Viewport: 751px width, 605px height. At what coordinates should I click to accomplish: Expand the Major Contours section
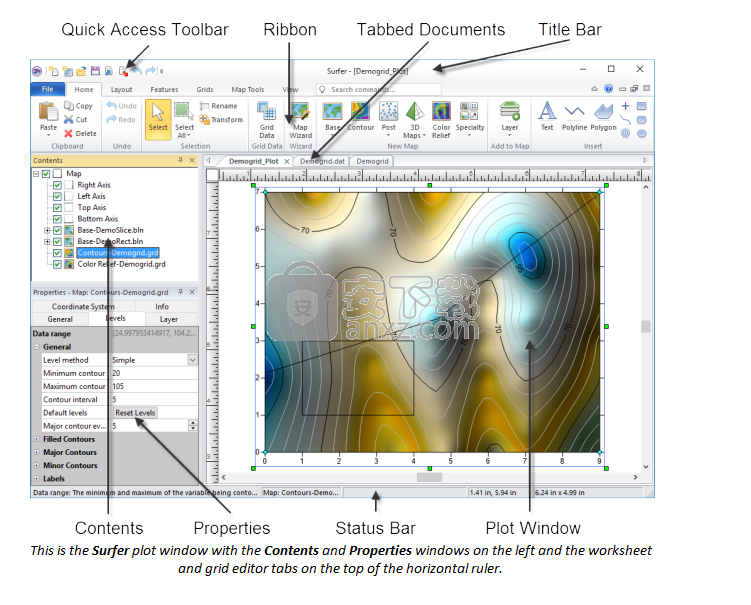pos(37,452)
